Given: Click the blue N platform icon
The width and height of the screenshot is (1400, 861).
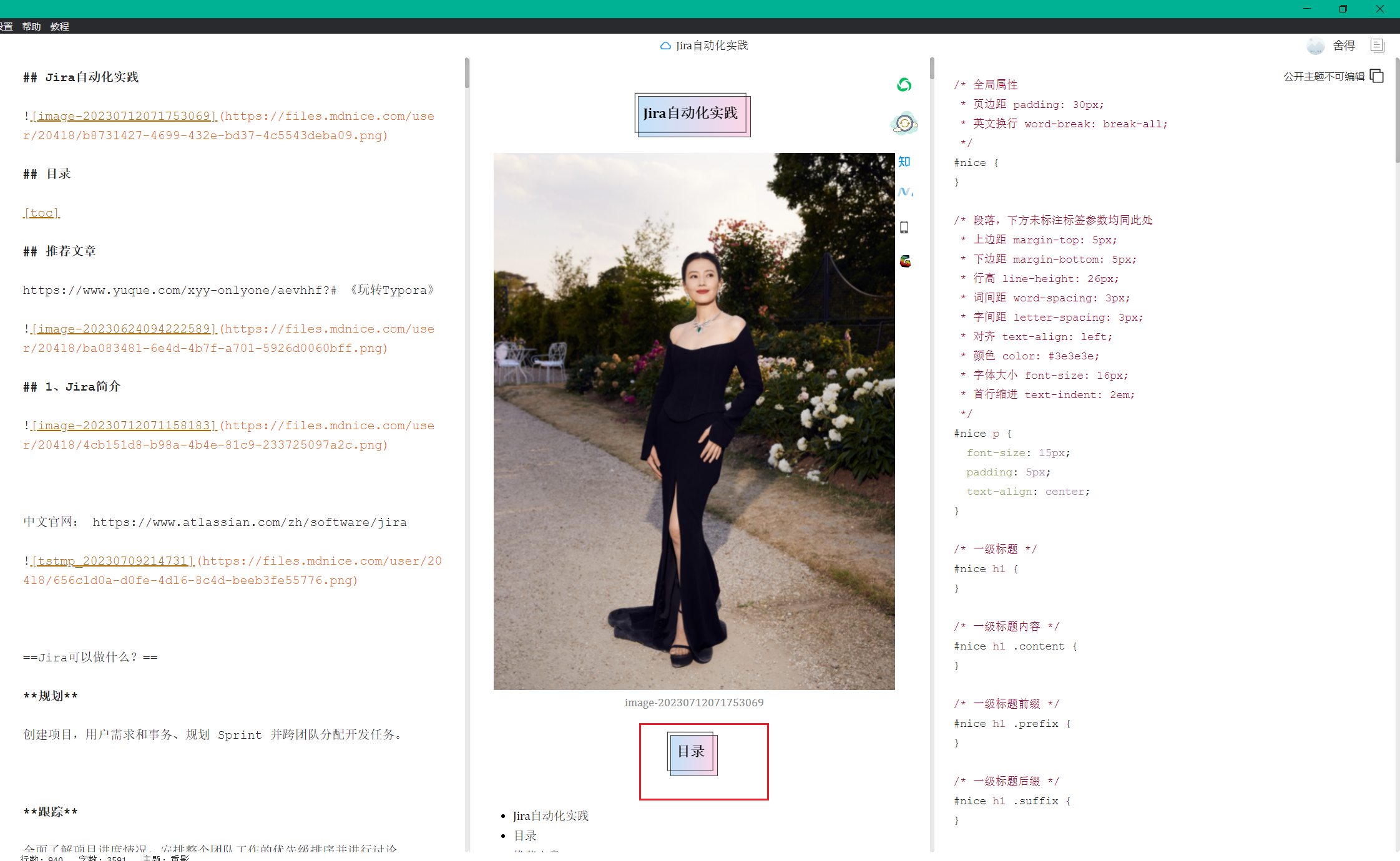Looking at the screenshot, I should tap(905, 192).
